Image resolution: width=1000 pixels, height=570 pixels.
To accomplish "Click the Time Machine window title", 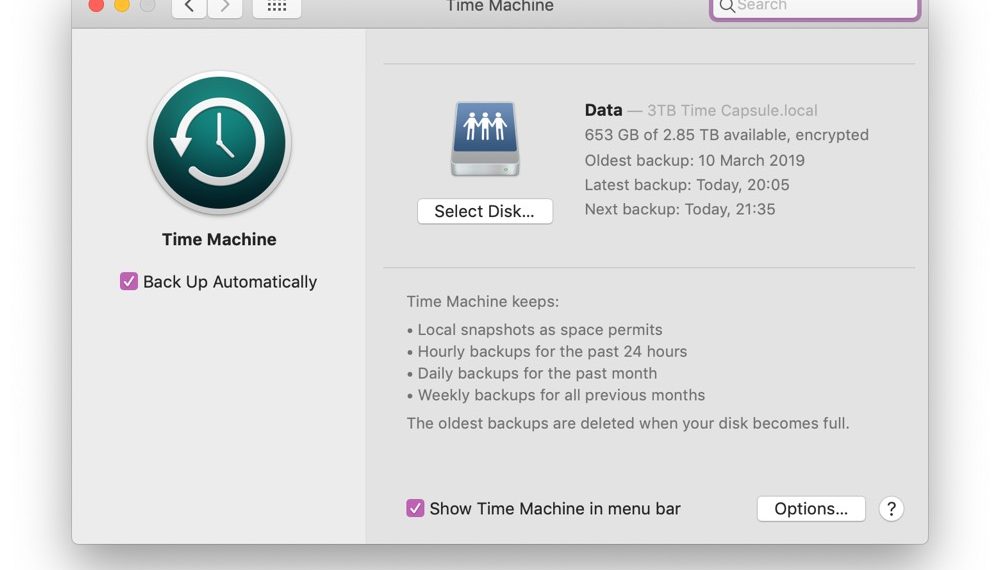I will click(500, 6).
